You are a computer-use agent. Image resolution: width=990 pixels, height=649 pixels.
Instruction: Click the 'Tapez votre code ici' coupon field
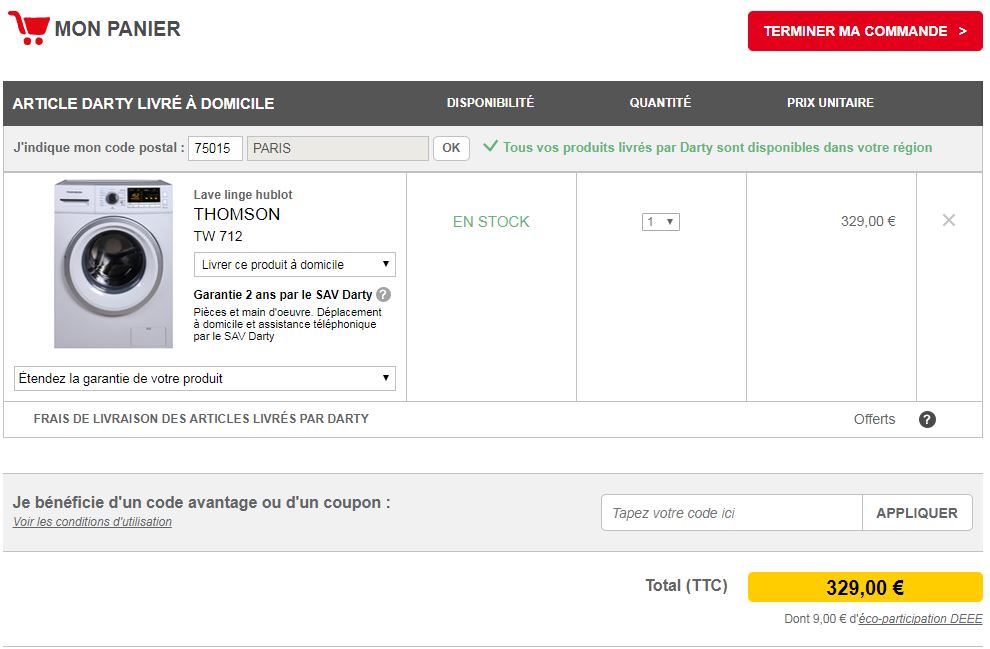[x=731, y=513]
